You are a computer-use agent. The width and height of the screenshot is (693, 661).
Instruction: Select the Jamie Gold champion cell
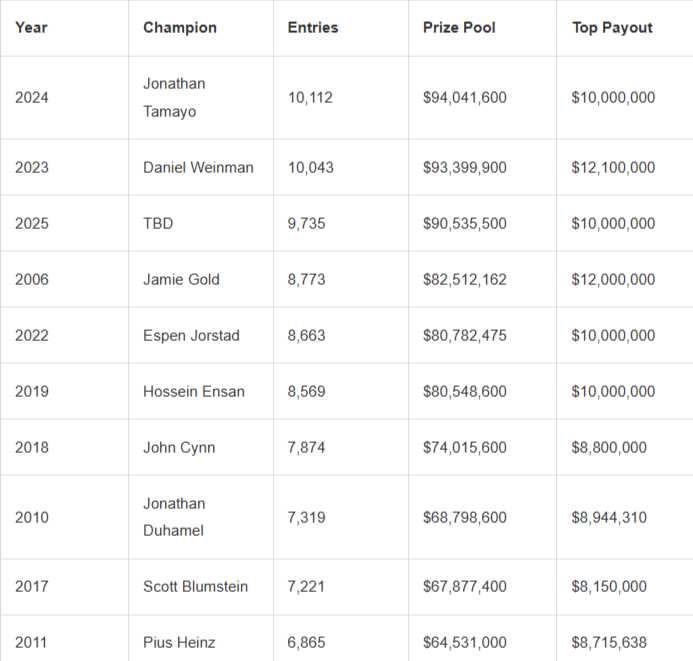182,279
